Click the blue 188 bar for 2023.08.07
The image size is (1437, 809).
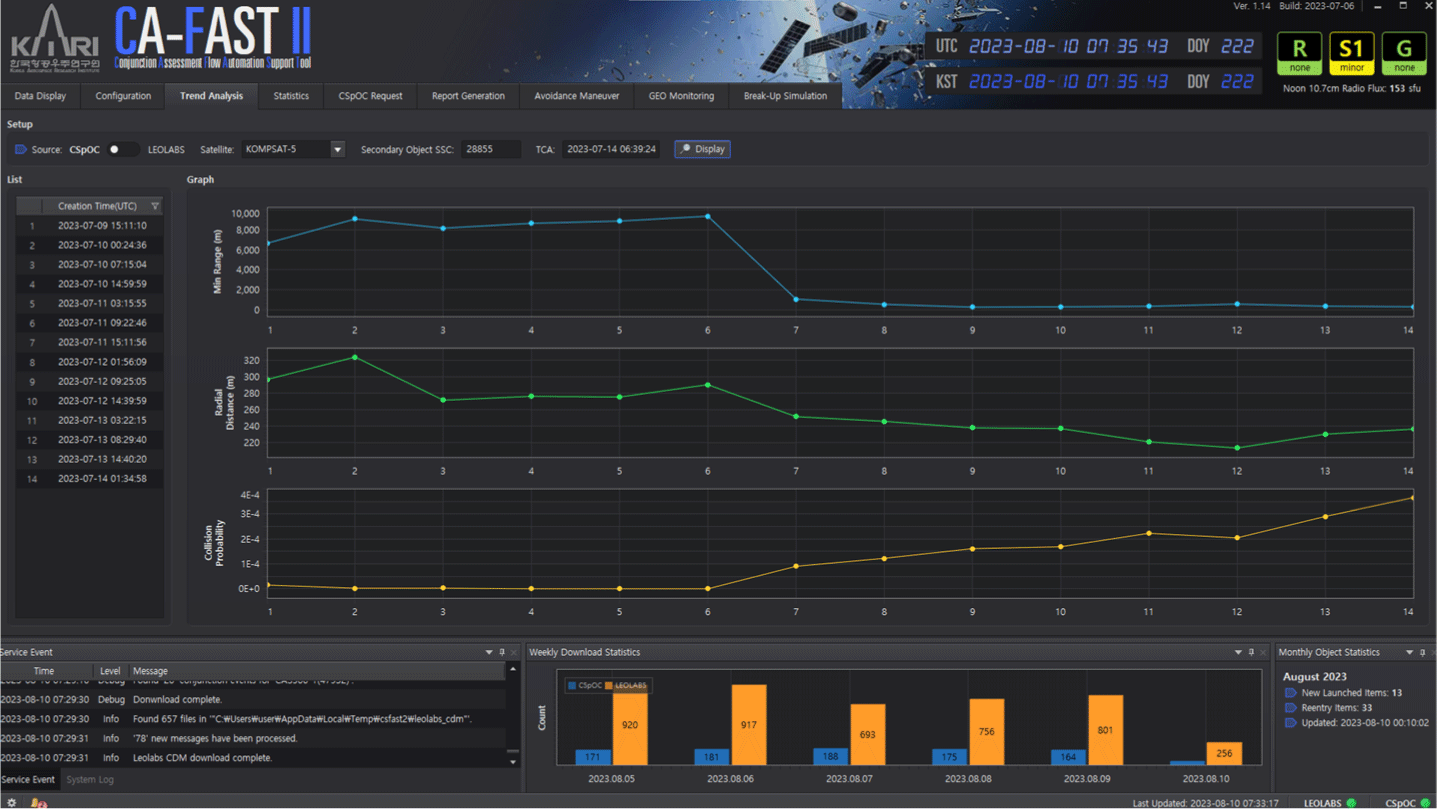830,757
